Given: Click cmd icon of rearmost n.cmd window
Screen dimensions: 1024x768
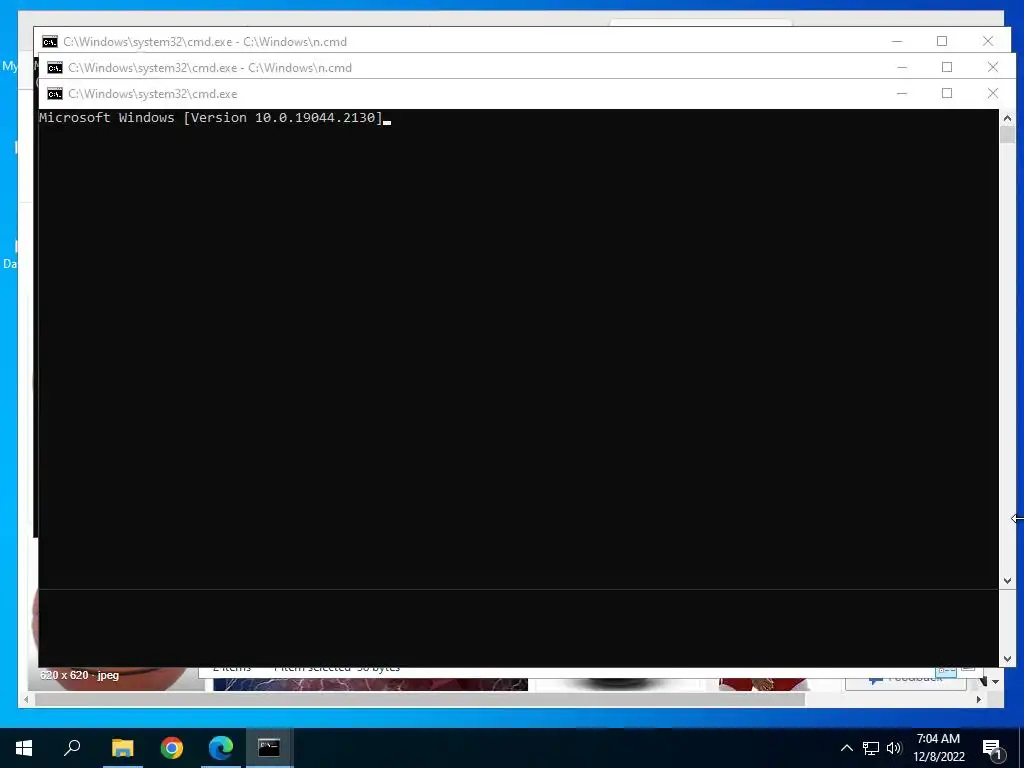Looking at the screenshot, I should click(x=50, y=42).
